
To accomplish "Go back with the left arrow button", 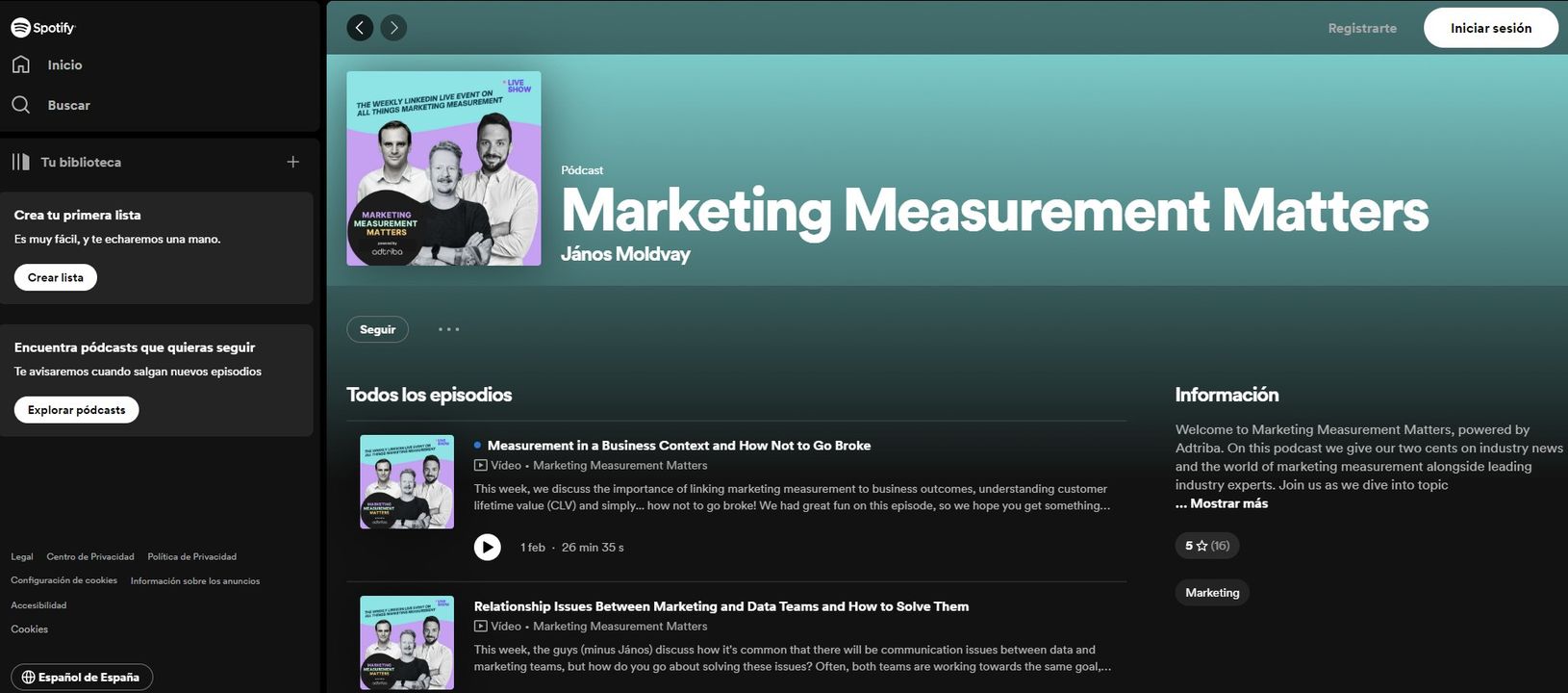I will click(x=360, y=28).
